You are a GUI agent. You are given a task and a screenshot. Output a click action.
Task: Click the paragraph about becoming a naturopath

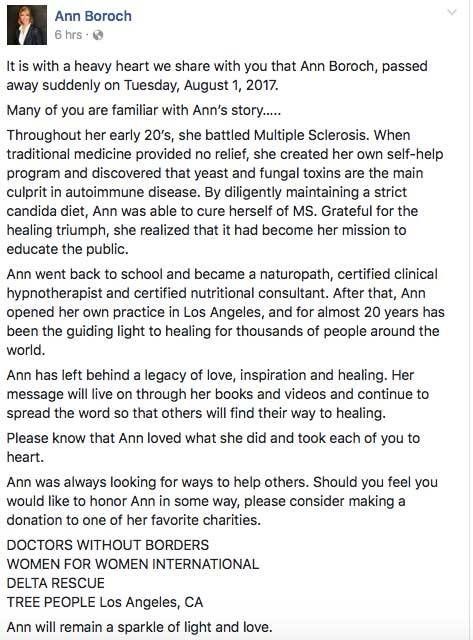pyautogui.click(x=225, y=312)
